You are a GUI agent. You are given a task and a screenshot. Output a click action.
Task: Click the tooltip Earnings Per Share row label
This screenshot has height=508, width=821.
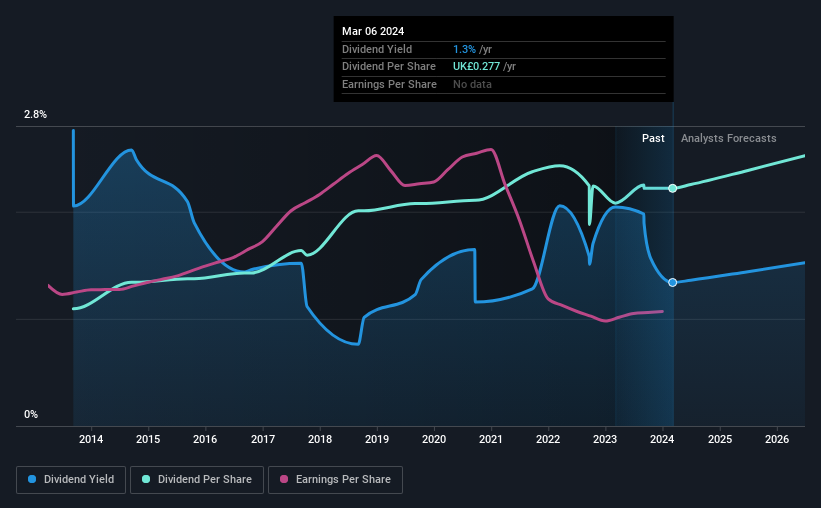pyautogui.click(x=389, y=84)
